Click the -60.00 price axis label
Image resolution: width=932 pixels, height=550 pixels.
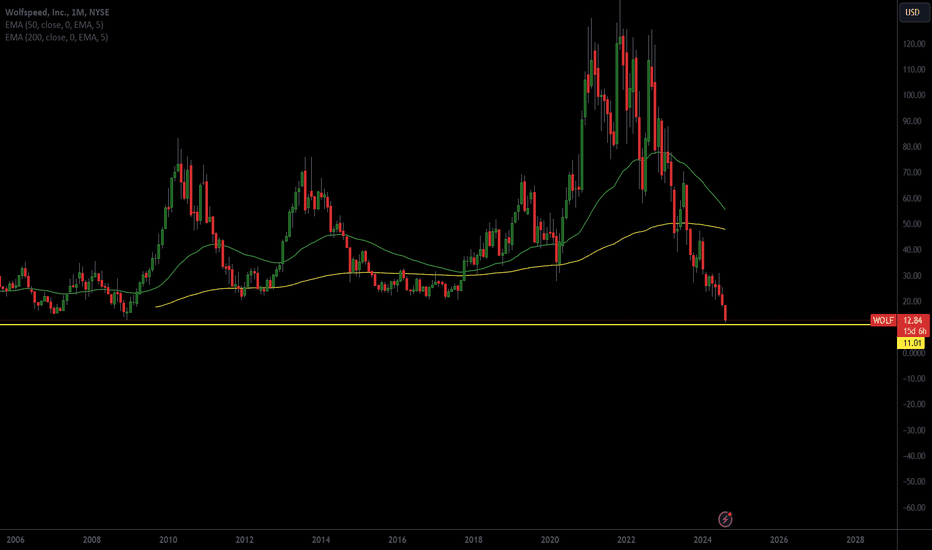click(914, 507)
